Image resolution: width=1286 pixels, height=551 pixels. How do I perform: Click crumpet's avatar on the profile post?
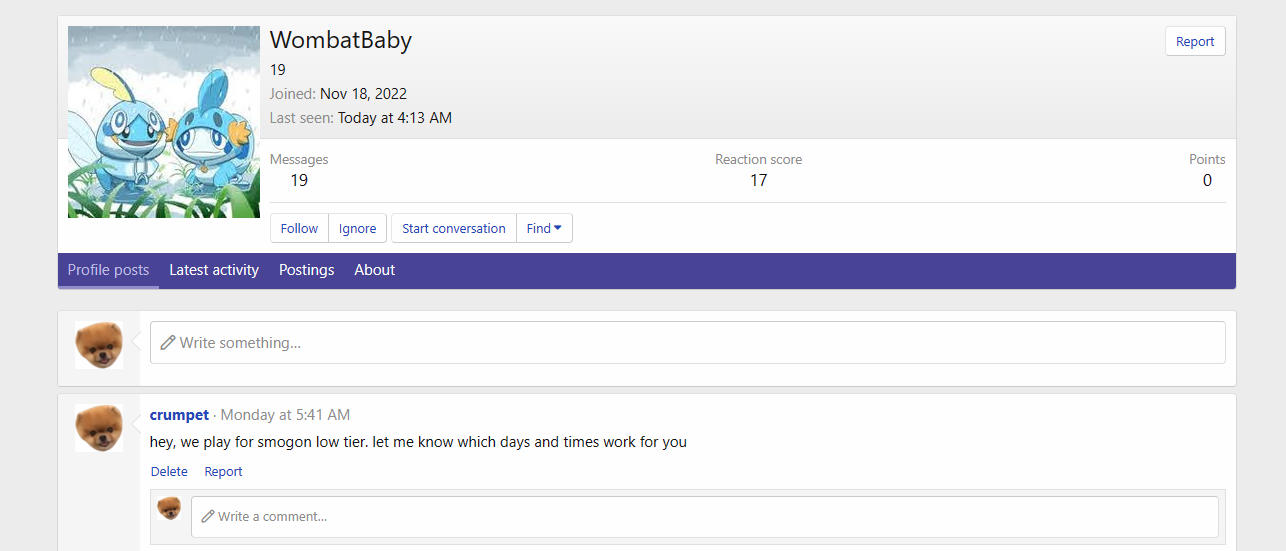click(x=99, y=428)
